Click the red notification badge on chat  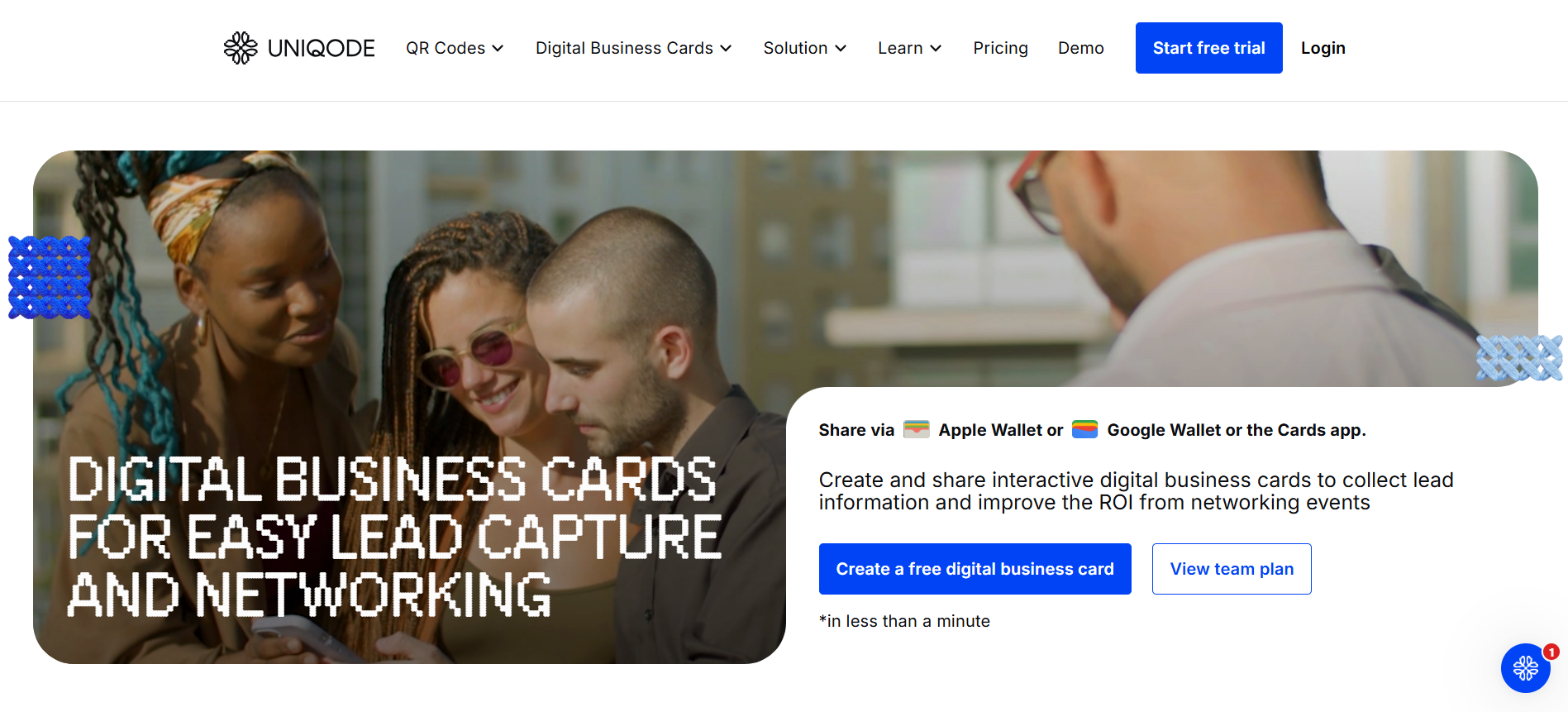[1551, 652]
